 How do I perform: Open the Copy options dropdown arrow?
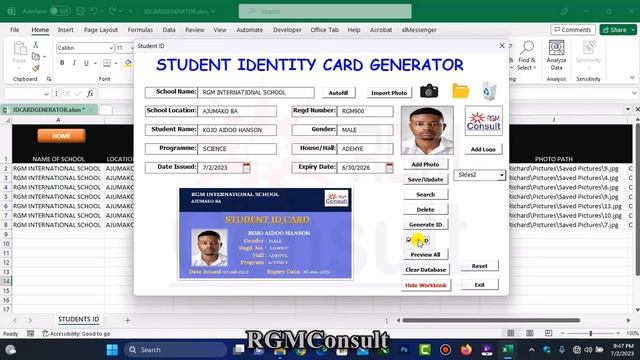44,57
